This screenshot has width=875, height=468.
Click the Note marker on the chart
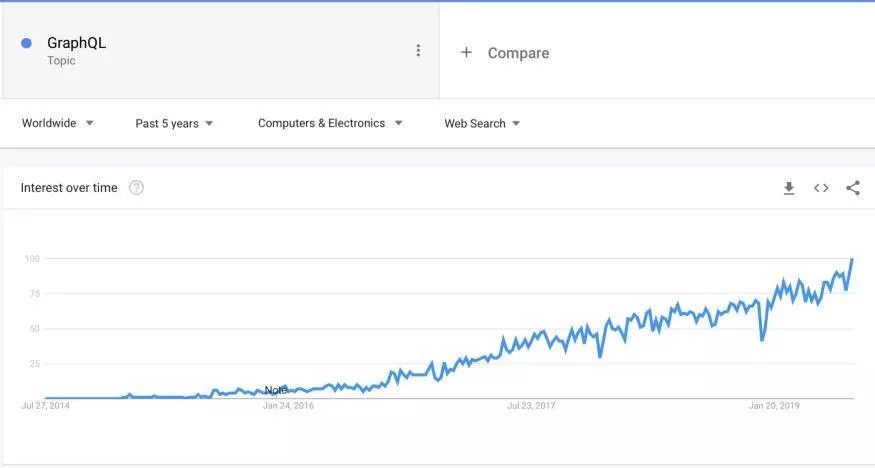[276, 390]
